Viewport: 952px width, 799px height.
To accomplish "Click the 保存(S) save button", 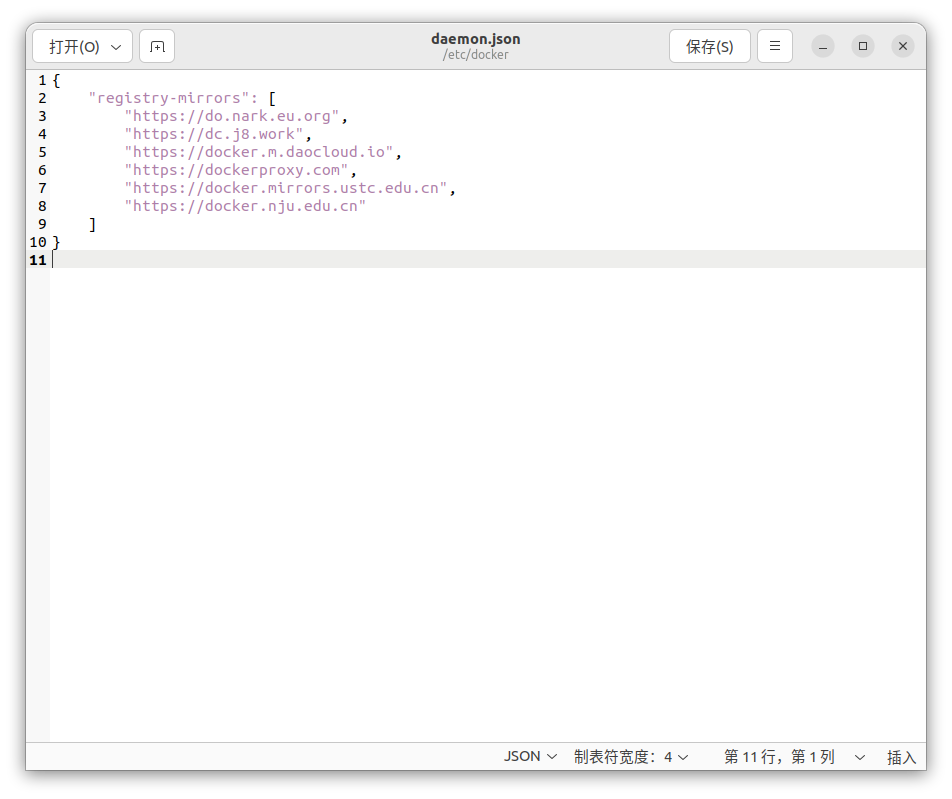I will (709, 47).
